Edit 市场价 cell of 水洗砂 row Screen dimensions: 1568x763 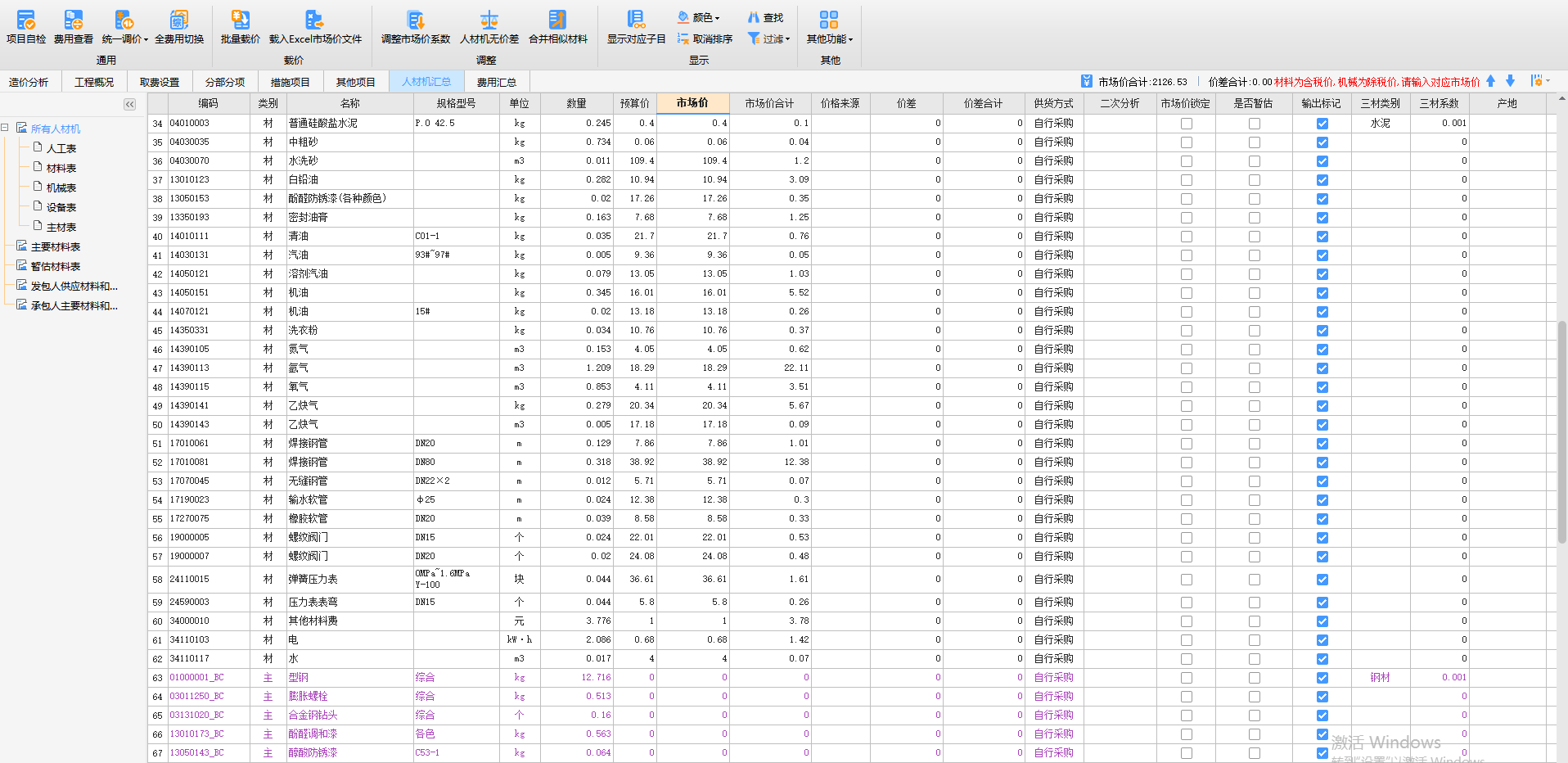click(x=692, y=161)
